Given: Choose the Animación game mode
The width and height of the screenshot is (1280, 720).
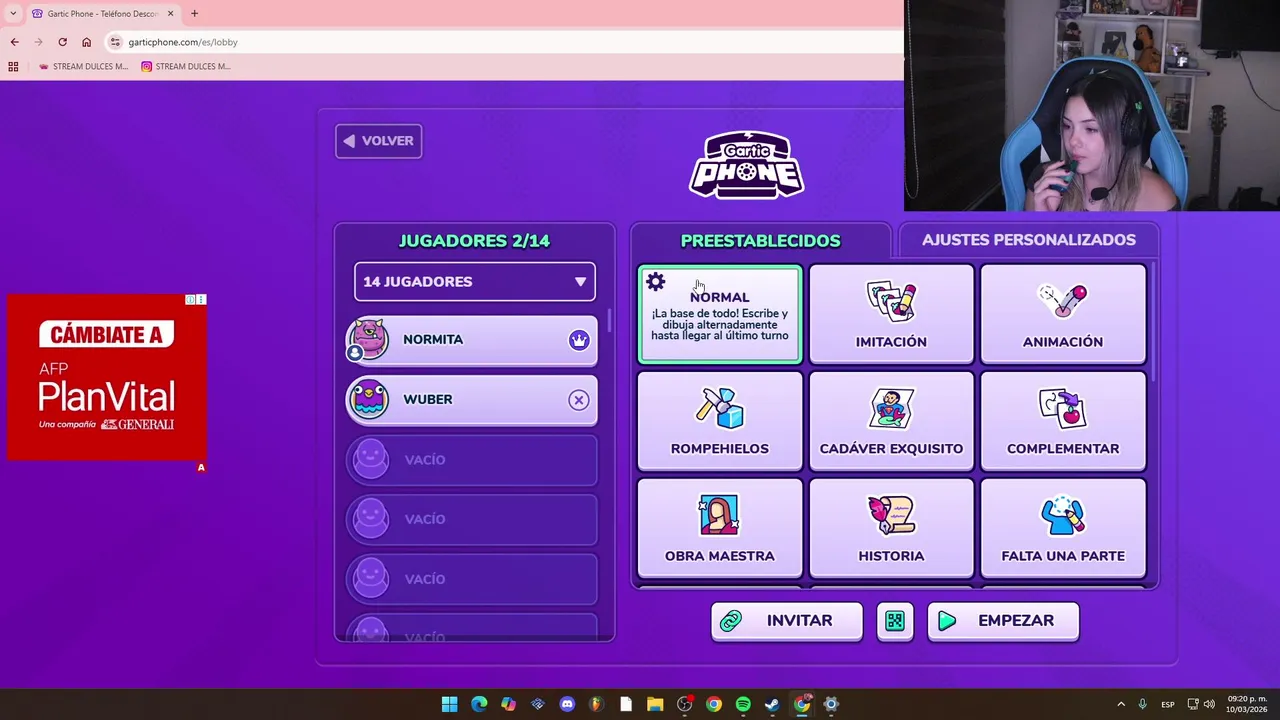Looking at the screenshot, I should [x=1063, y=313].
